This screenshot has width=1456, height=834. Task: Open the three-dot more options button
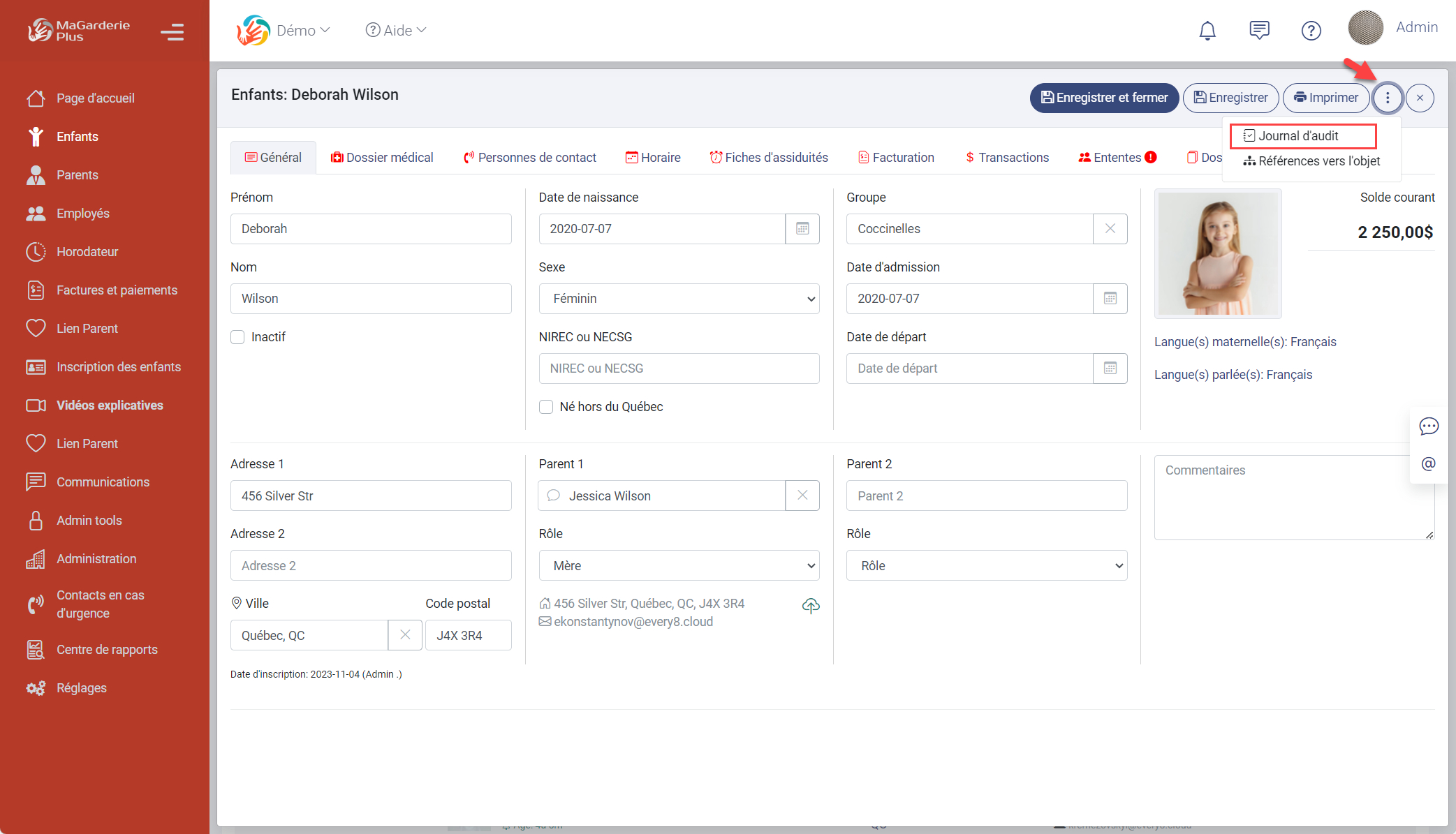click(x=1387, y=98)
